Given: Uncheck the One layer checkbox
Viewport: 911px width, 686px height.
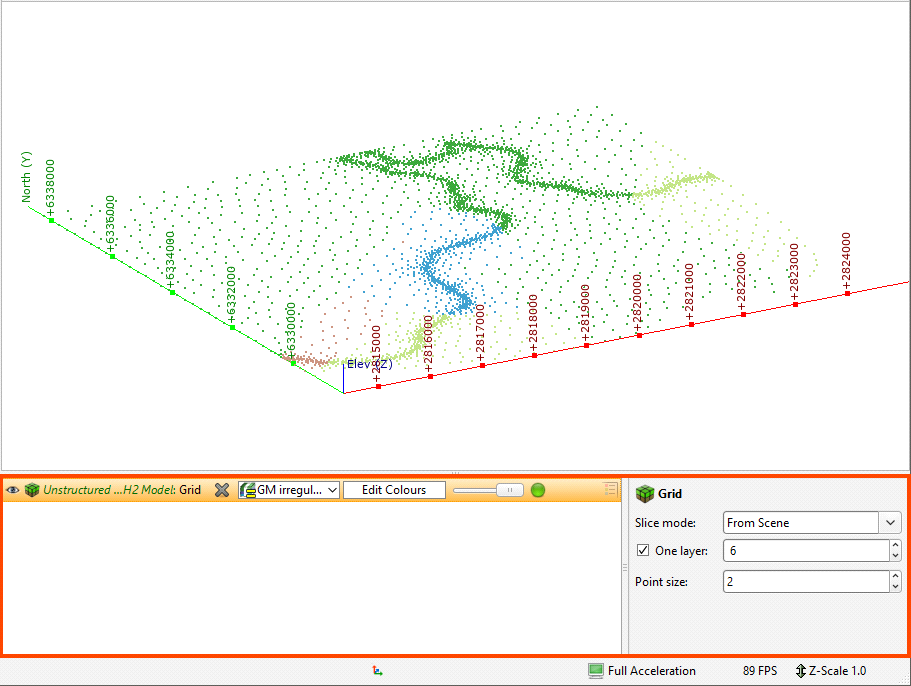Looking at the screenshot, I should 642,551.
